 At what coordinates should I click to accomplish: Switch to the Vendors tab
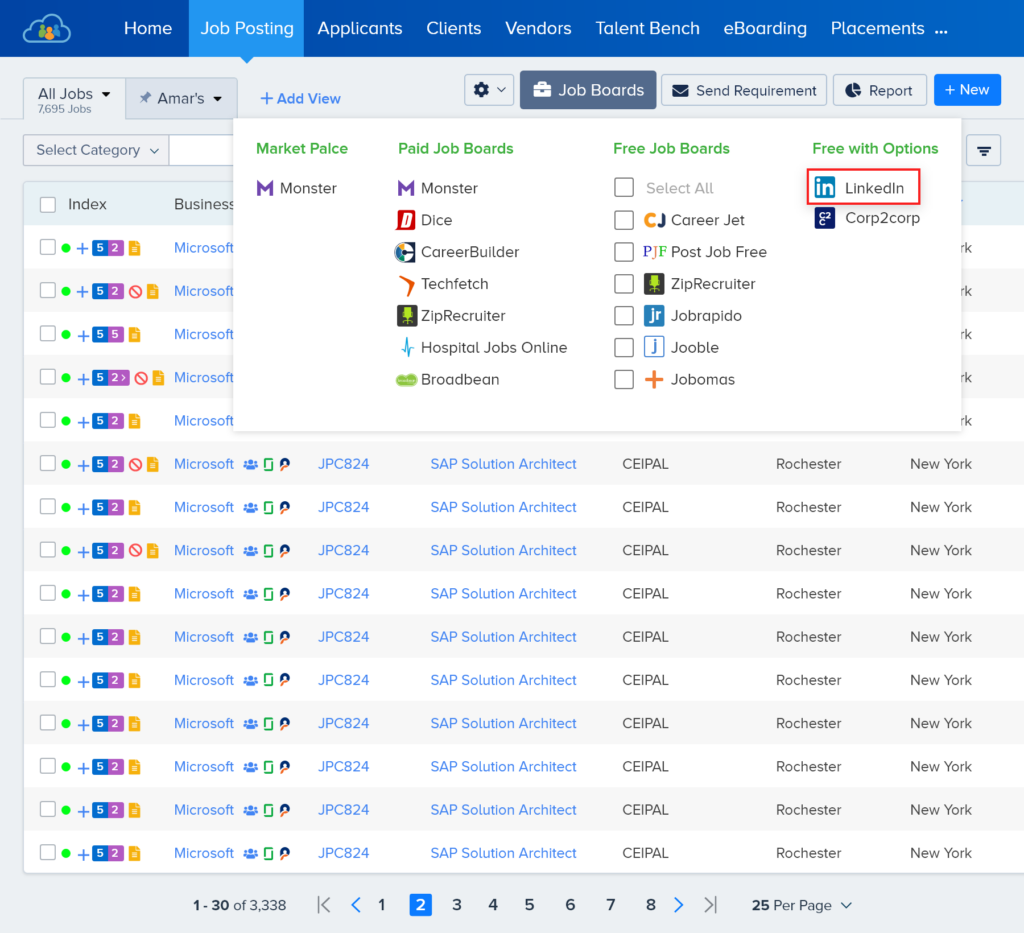click(538, 28)
